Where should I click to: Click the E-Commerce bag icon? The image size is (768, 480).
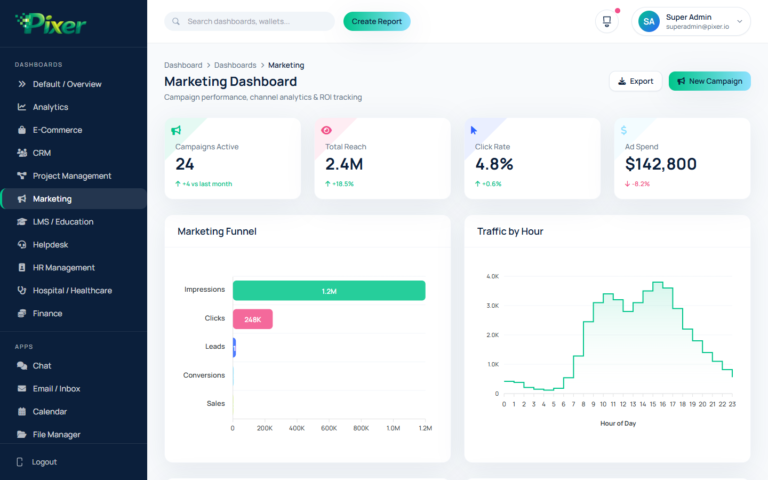pyautogui.click(x=22, y=130)
